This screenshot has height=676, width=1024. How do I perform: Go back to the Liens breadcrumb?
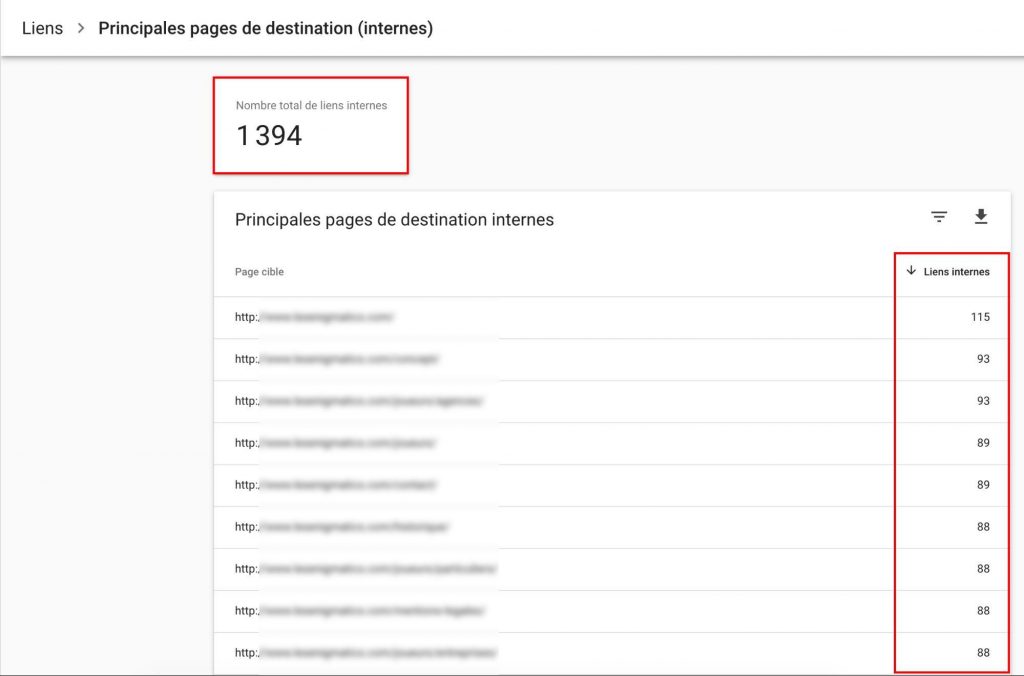coord(42,29)
